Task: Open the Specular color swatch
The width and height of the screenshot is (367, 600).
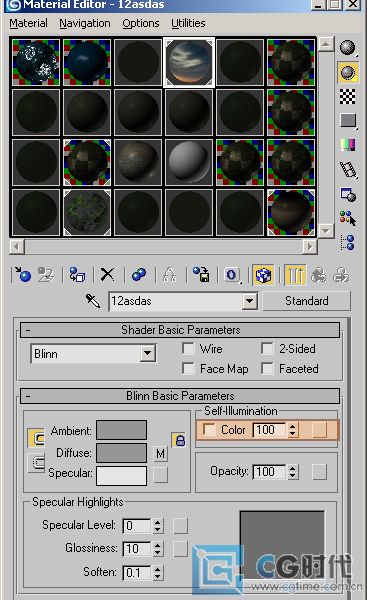Action: coord(121,475)
